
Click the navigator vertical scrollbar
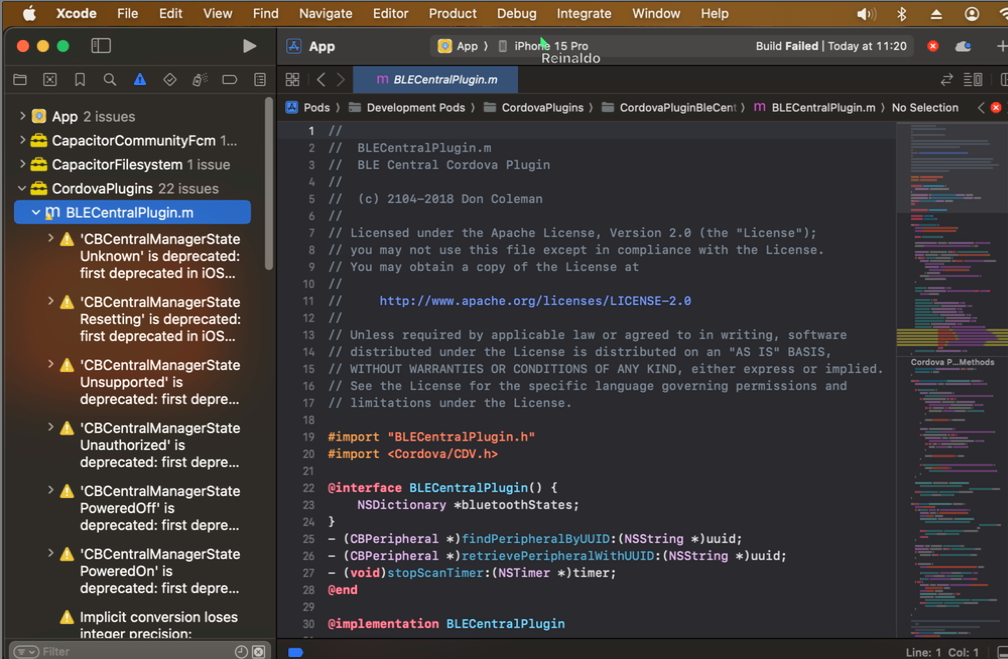pos(269,184)
